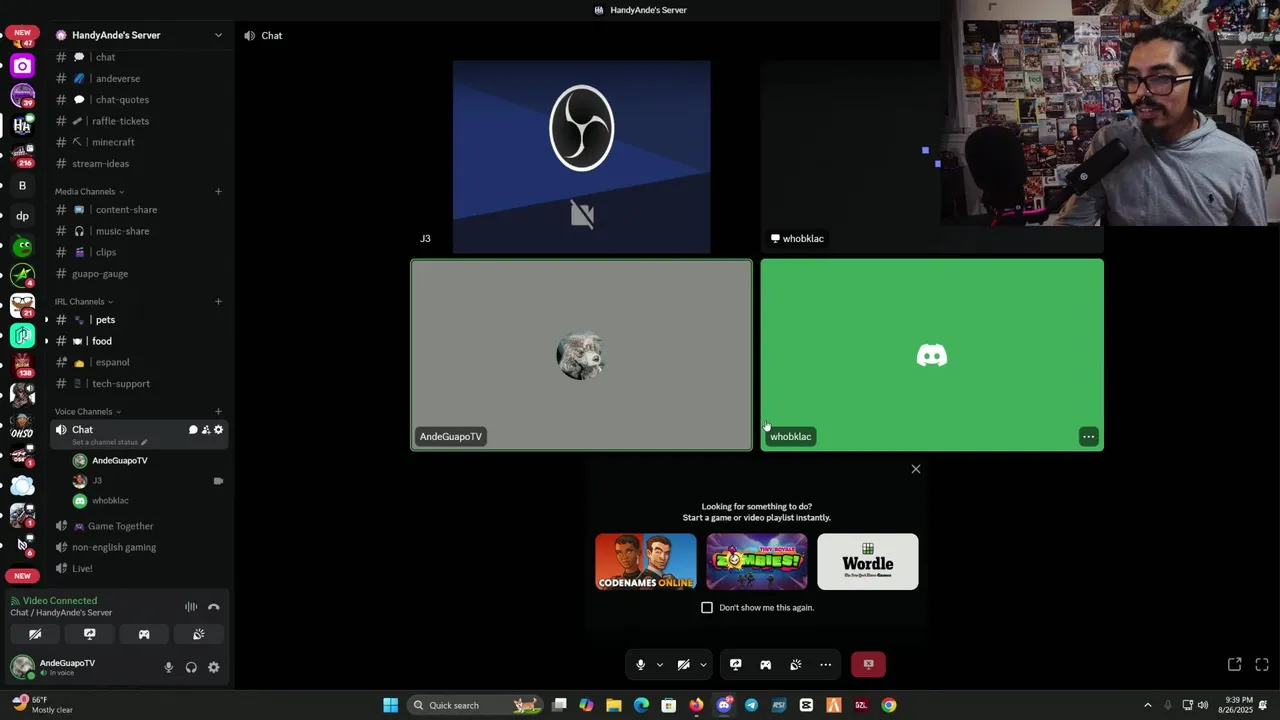The width and height of the screenshot is (1280, 720).
Task: Open Windows Start menu
Action: (x=390, y=705)
